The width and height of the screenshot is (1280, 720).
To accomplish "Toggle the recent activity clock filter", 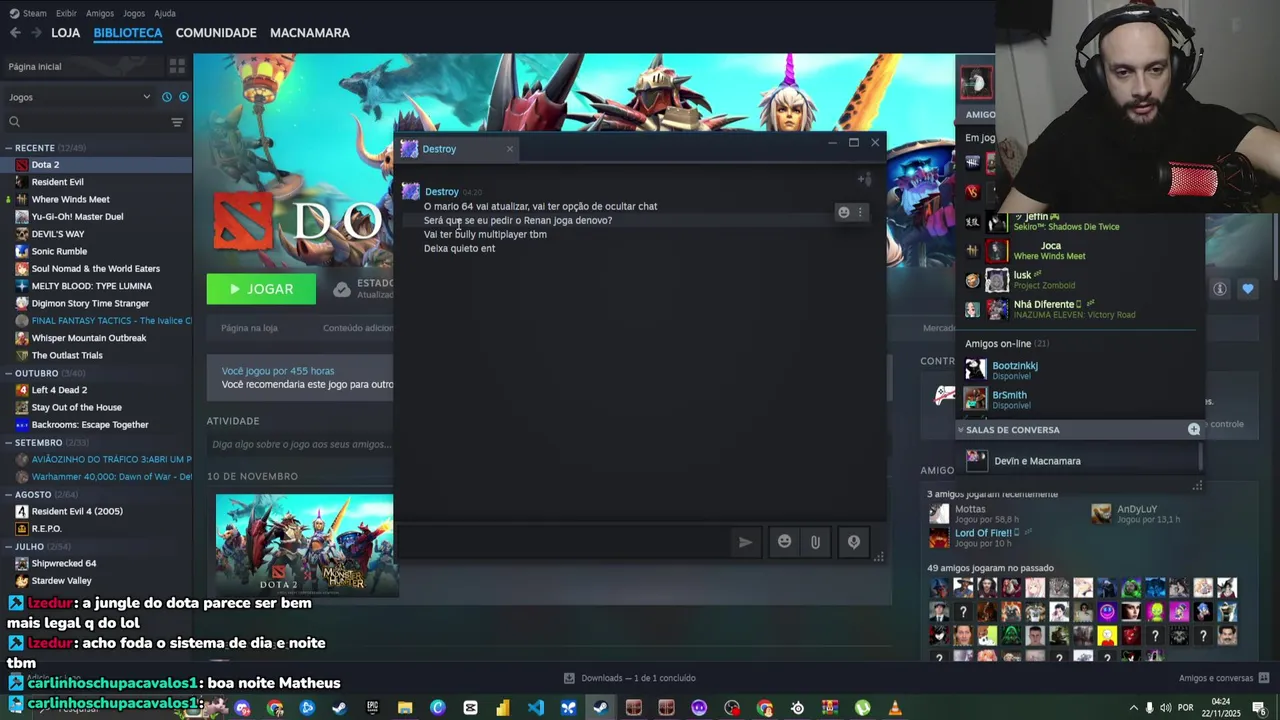I will [x=167, y=97].
